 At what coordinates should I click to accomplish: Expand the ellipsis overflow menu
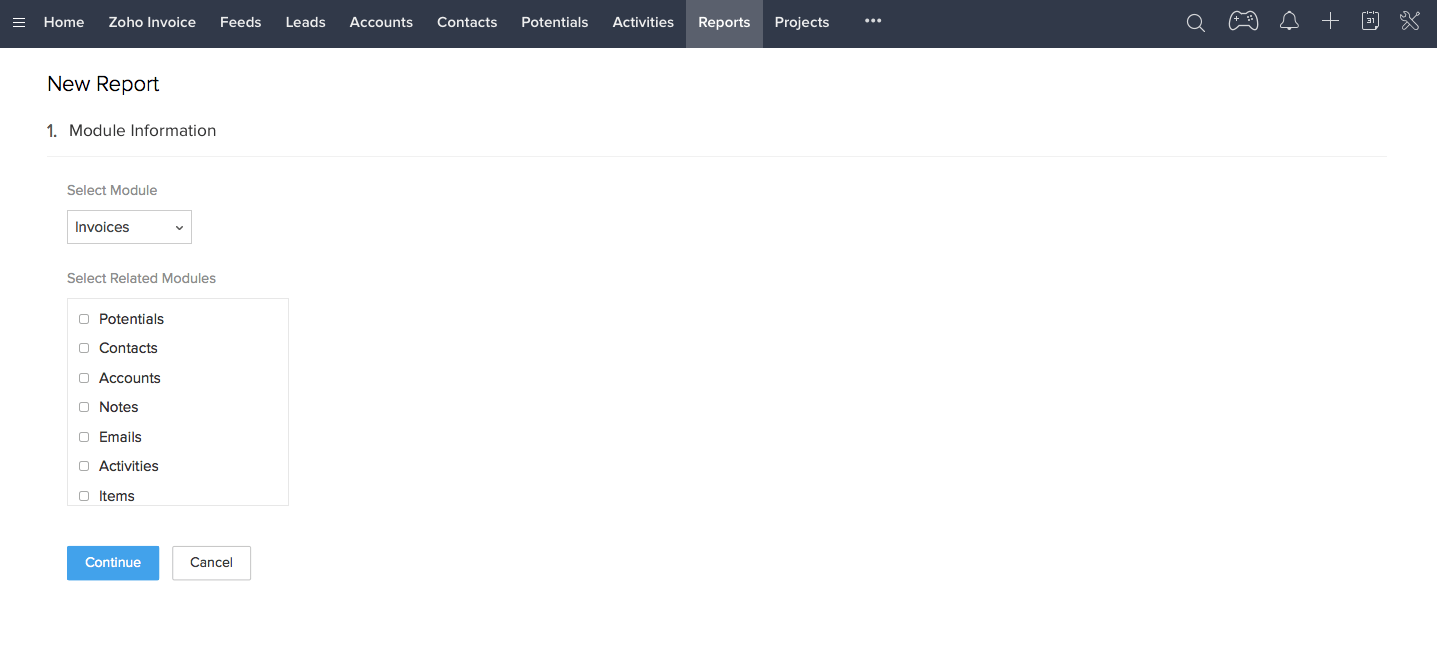[872, 21]
